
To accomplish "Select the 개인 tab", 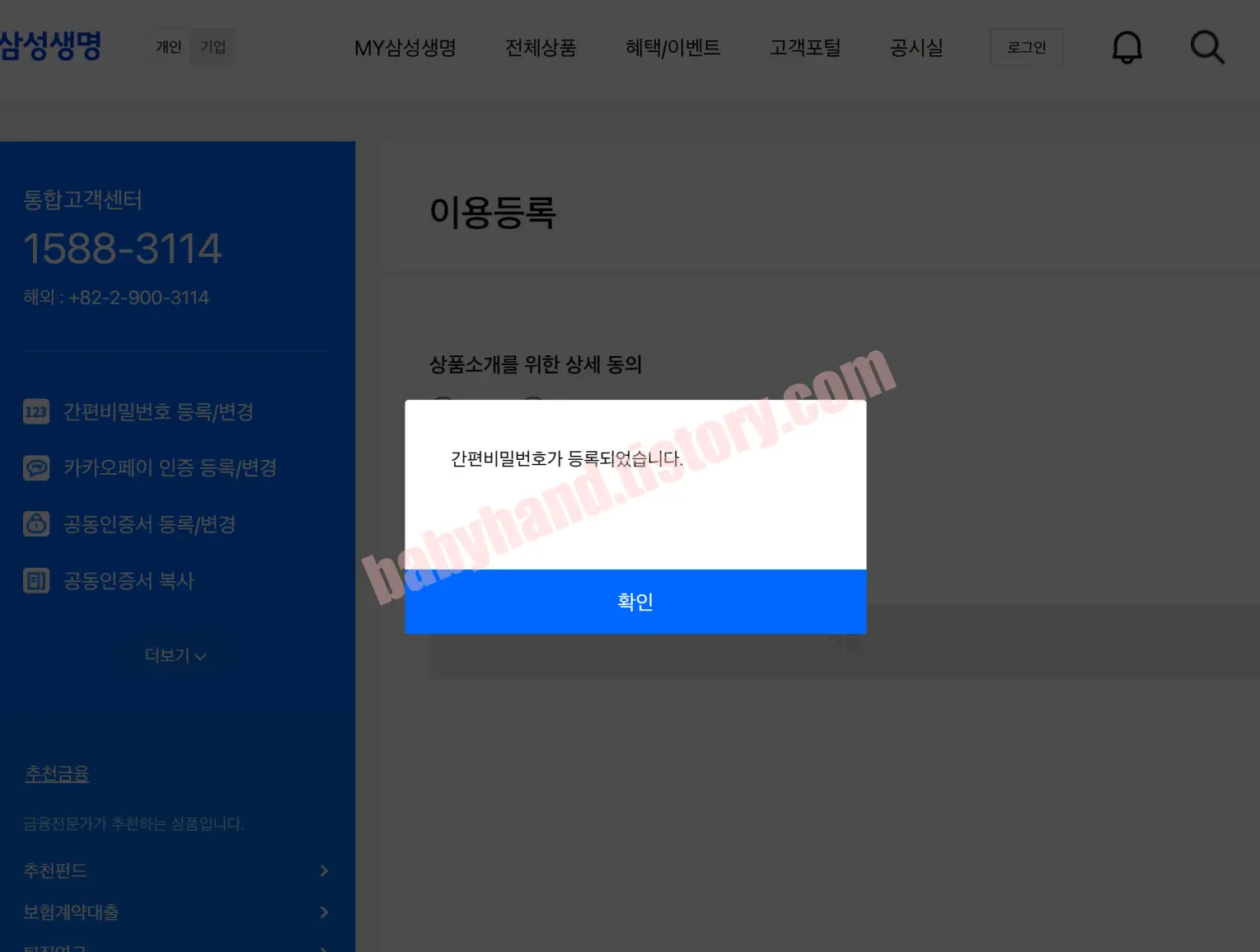I will [168, 47].
